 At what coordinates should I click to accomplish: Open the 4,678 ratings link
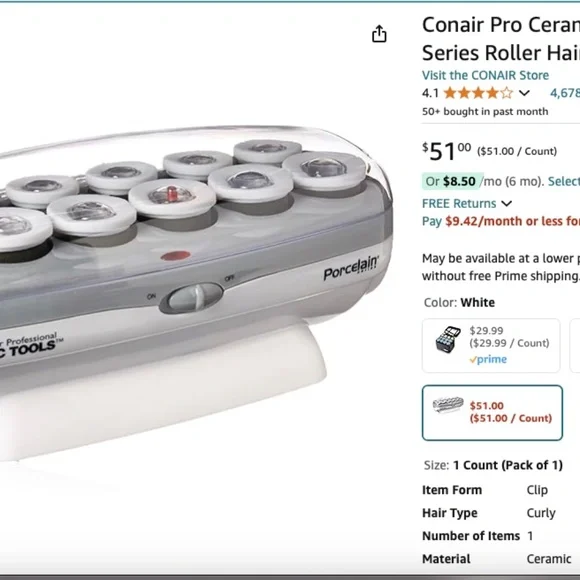coord(565,93)
